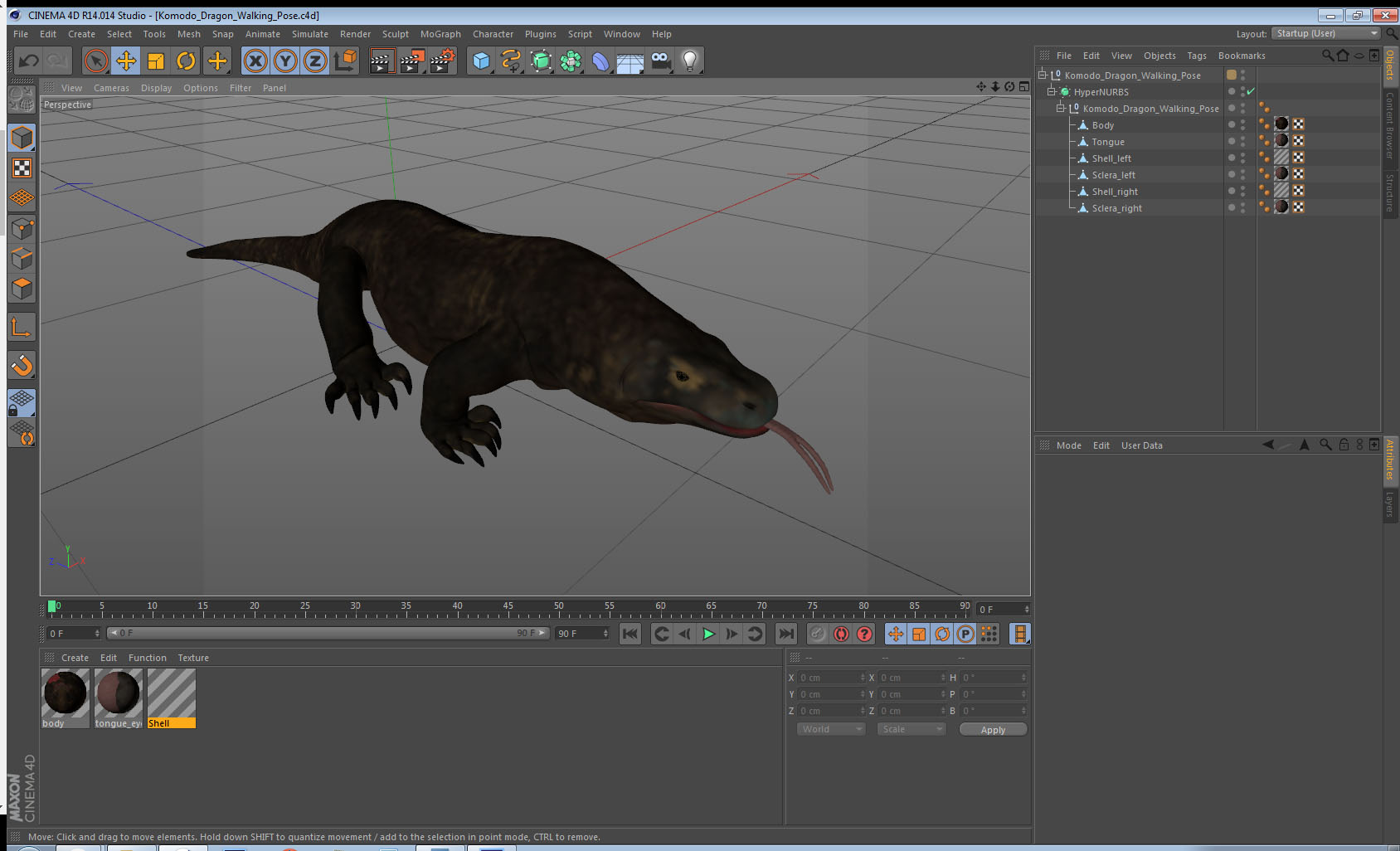Open the World coordinate system dropdown
Image resolution: width=1400 pixels, height=851 pixels.
tap(831, 729)
